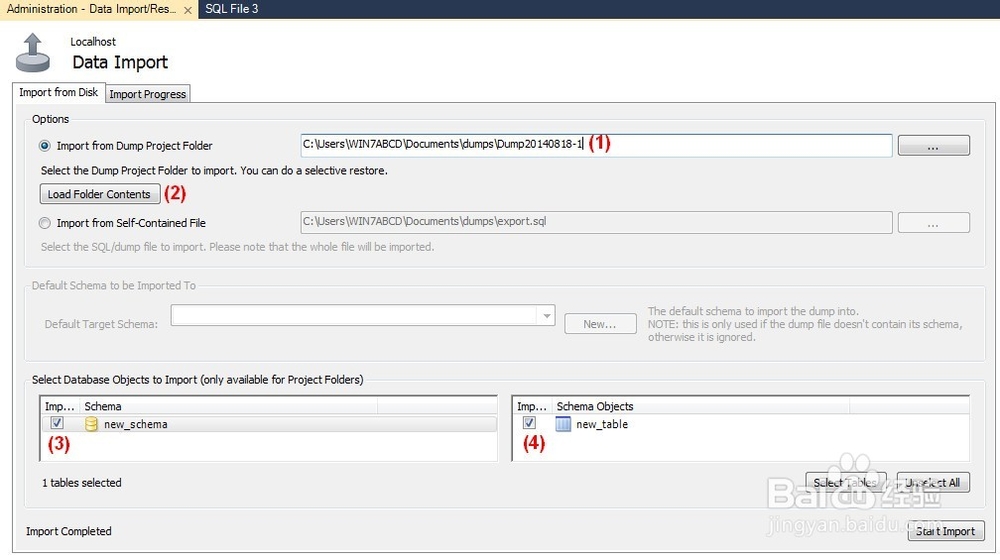
Task: Select Import from Dump Project Folder radio
Action: coord(45,146)
